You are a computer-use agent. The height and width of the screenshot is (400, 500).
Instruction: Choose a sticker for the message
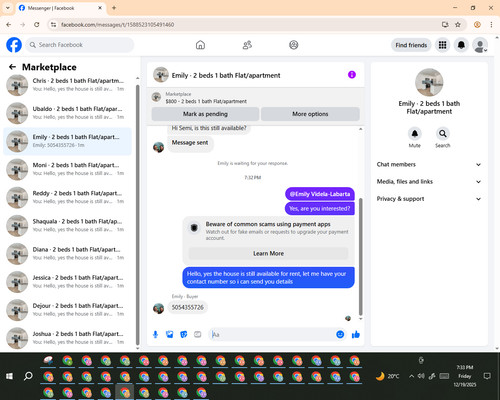[184, 334]
